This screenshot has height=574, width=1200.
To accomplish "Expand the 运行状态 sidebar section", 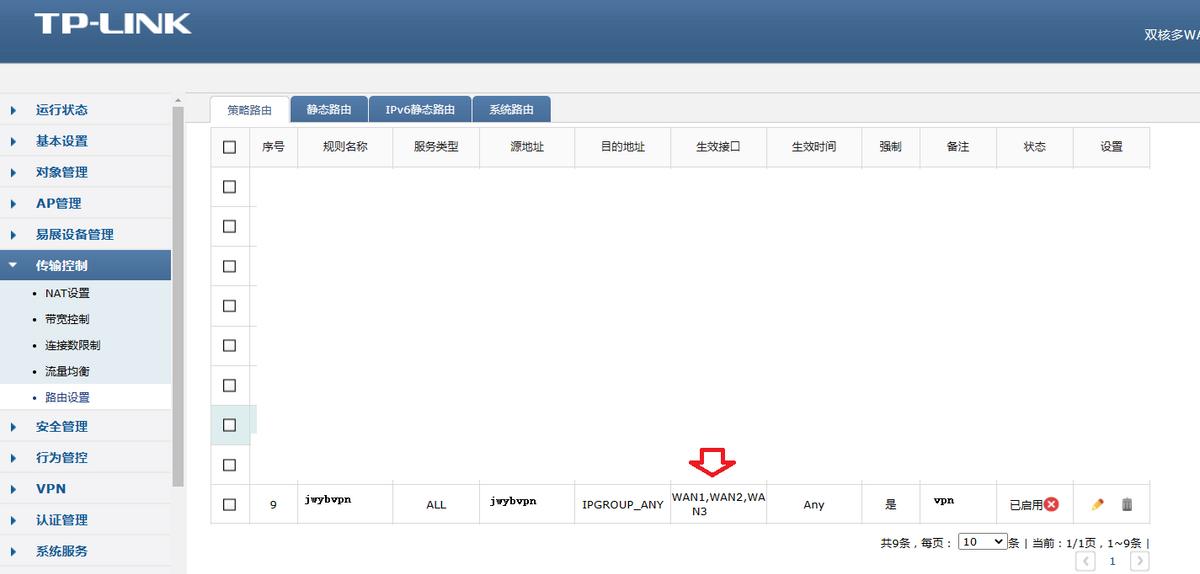I will tap(85, 110).
